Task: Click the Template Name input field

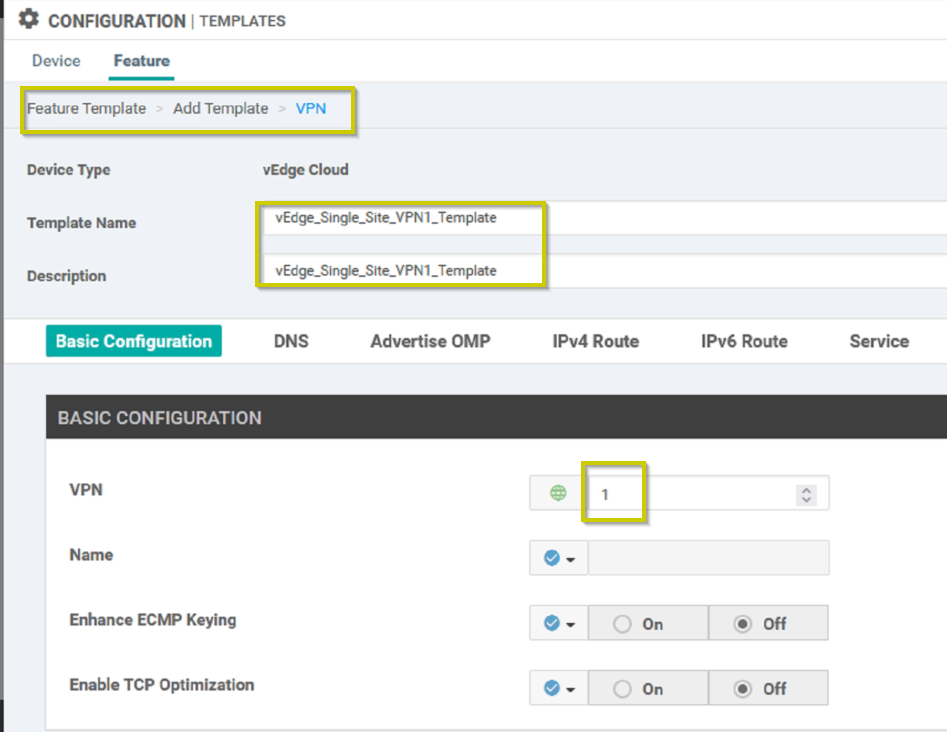Action: tap(604, 218)
